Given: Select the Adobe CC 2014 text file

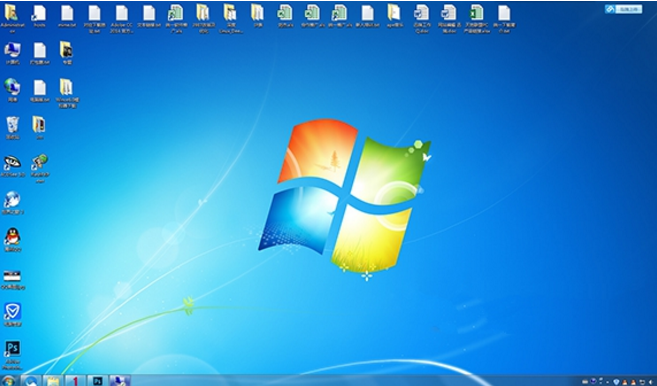Looking at the screenshot, I should click(x=122, y=18).
